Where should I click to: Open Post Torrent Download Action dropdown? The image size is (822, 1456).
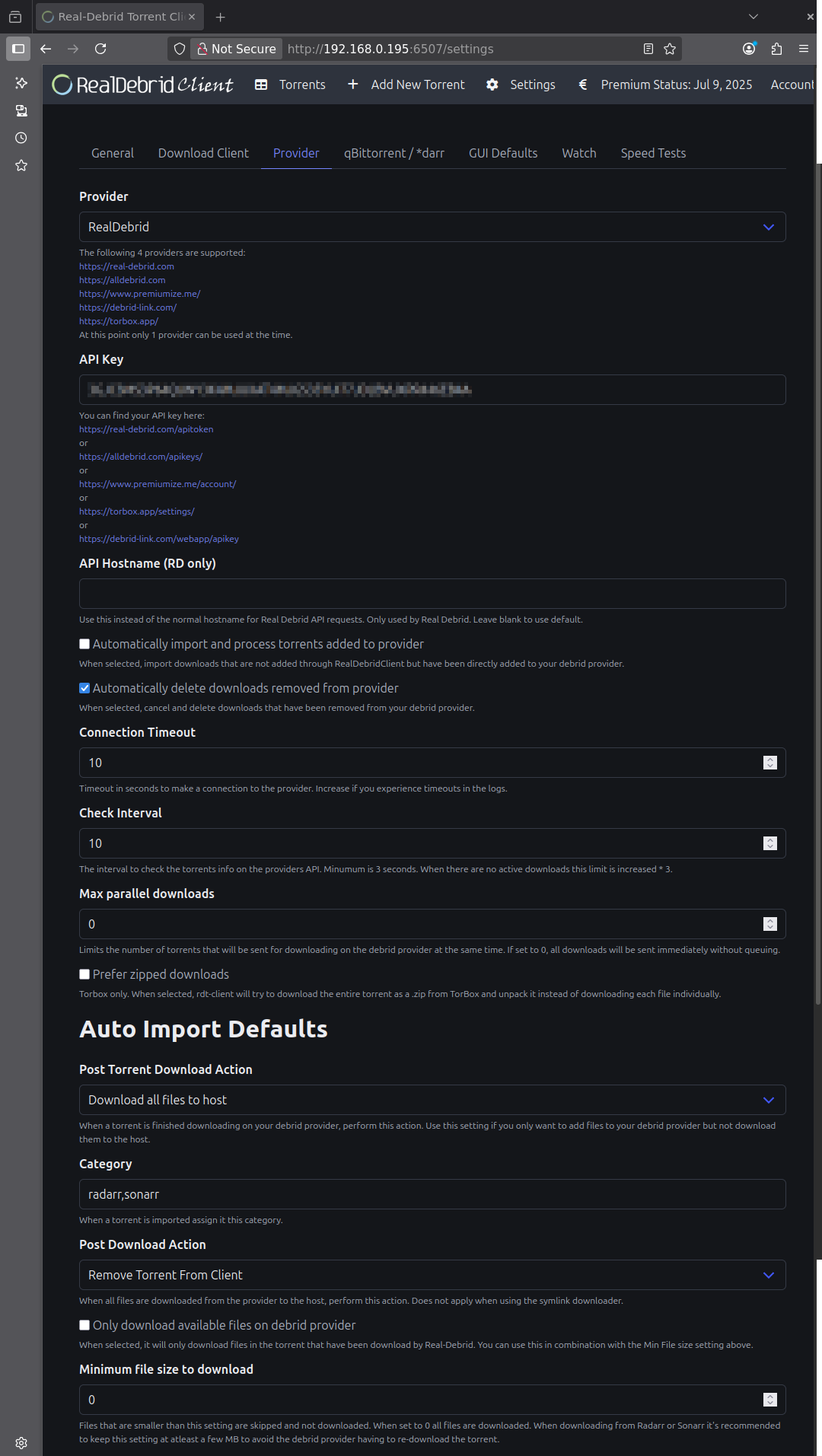point(432,1100)
